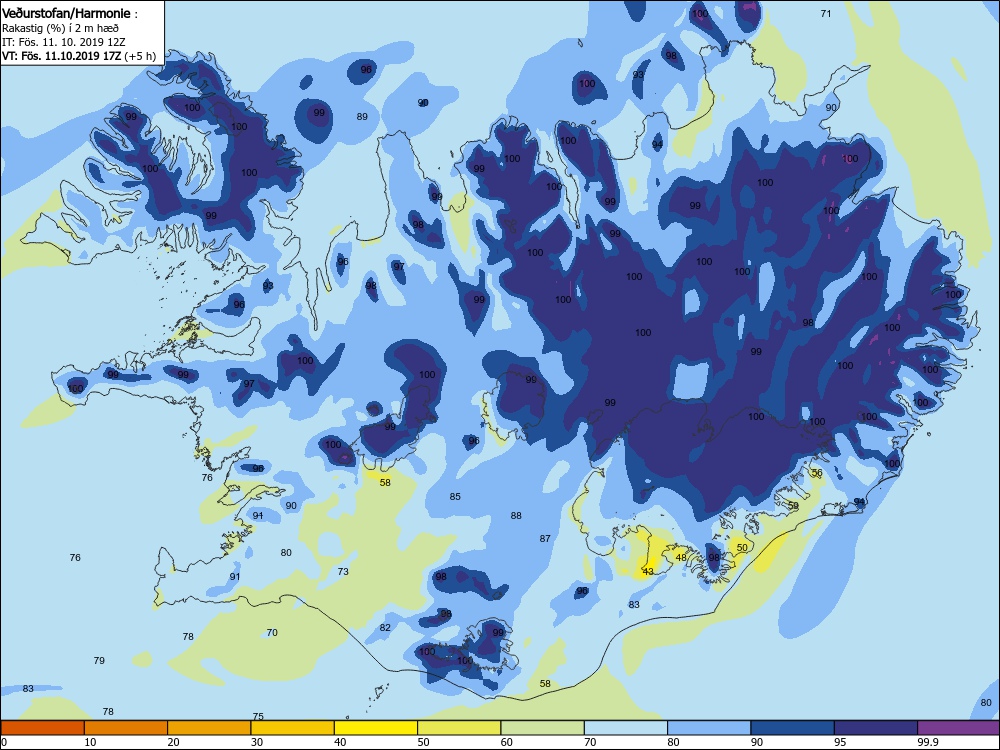Click the map value '59' on the map
The height and width of the screenshot is (750, 1000).
793,505
